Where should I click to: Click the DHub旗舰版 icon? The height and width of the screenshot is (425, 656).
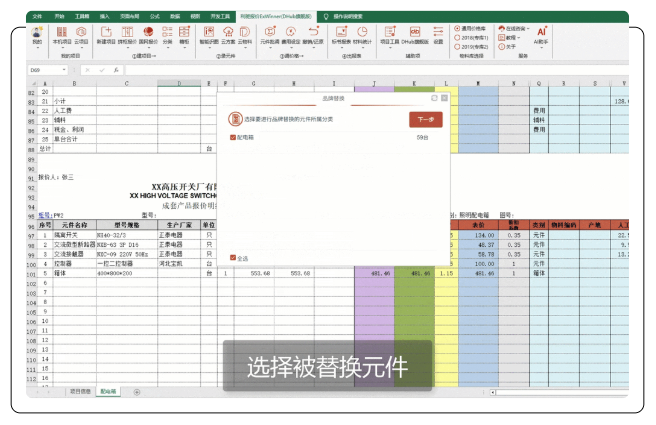point(415,32)
